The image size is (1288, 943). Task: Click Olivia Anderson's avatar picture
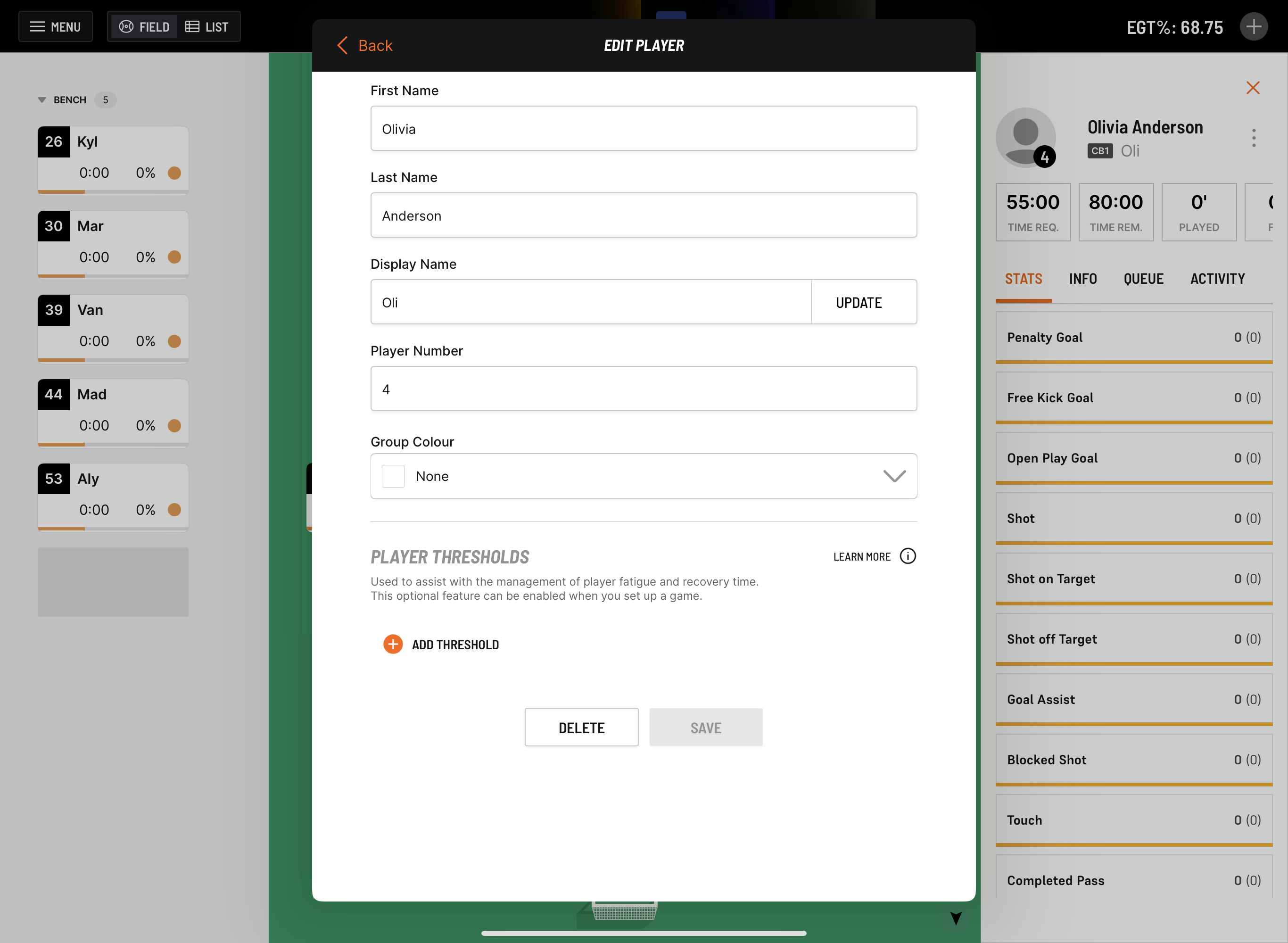[x=1025, y=137]
